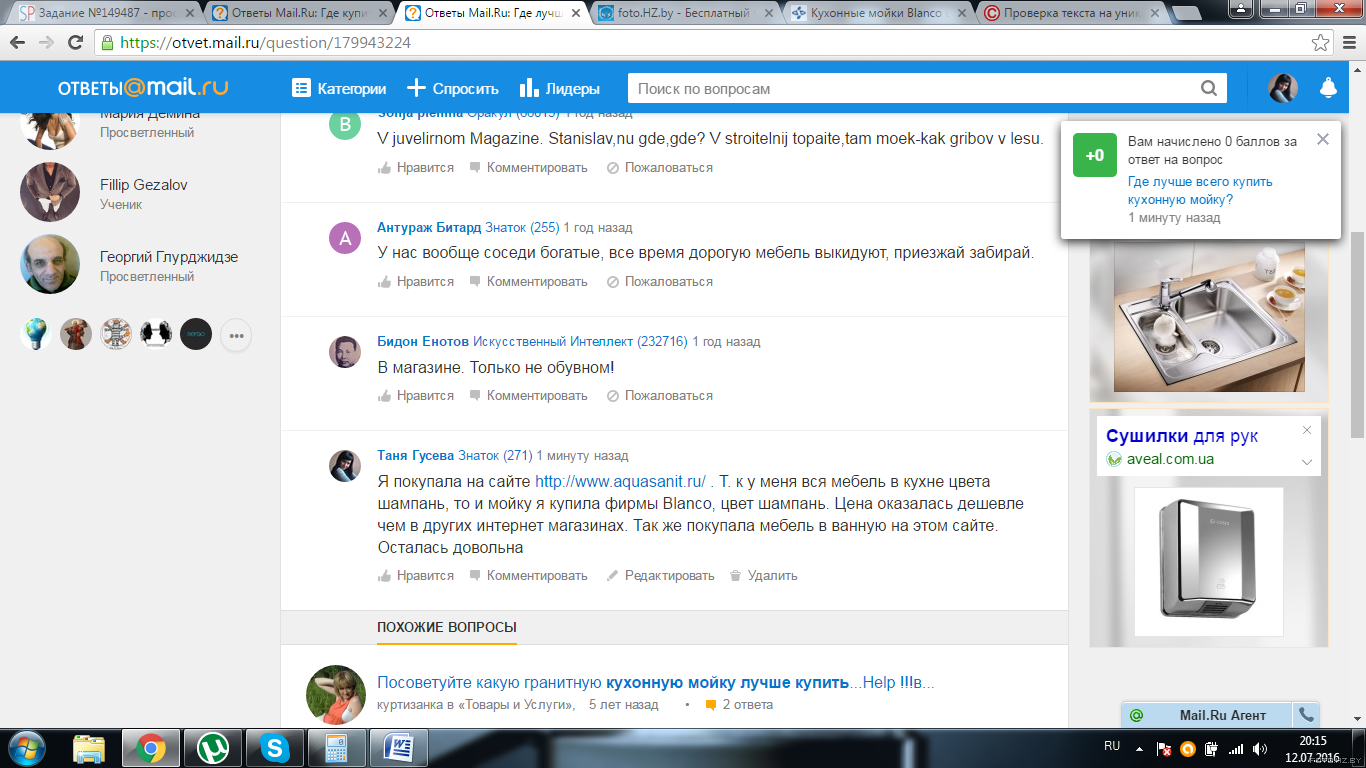
Task: Click 2 ответа on similar question
Action: coord(739,705)
